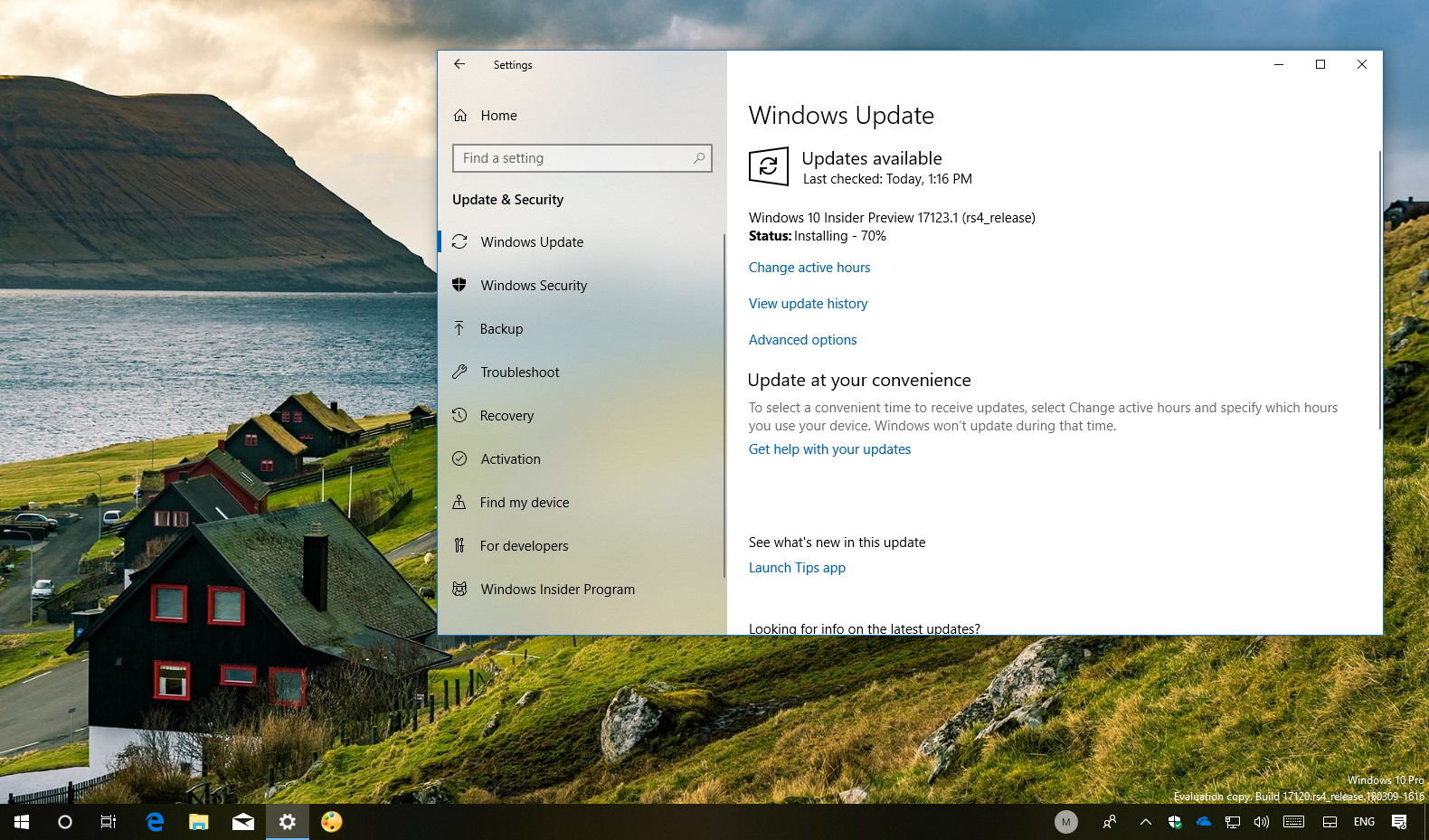Open the Mail app from taskbar
Viewport: 1429px width, 840px height.
point(243,822)
